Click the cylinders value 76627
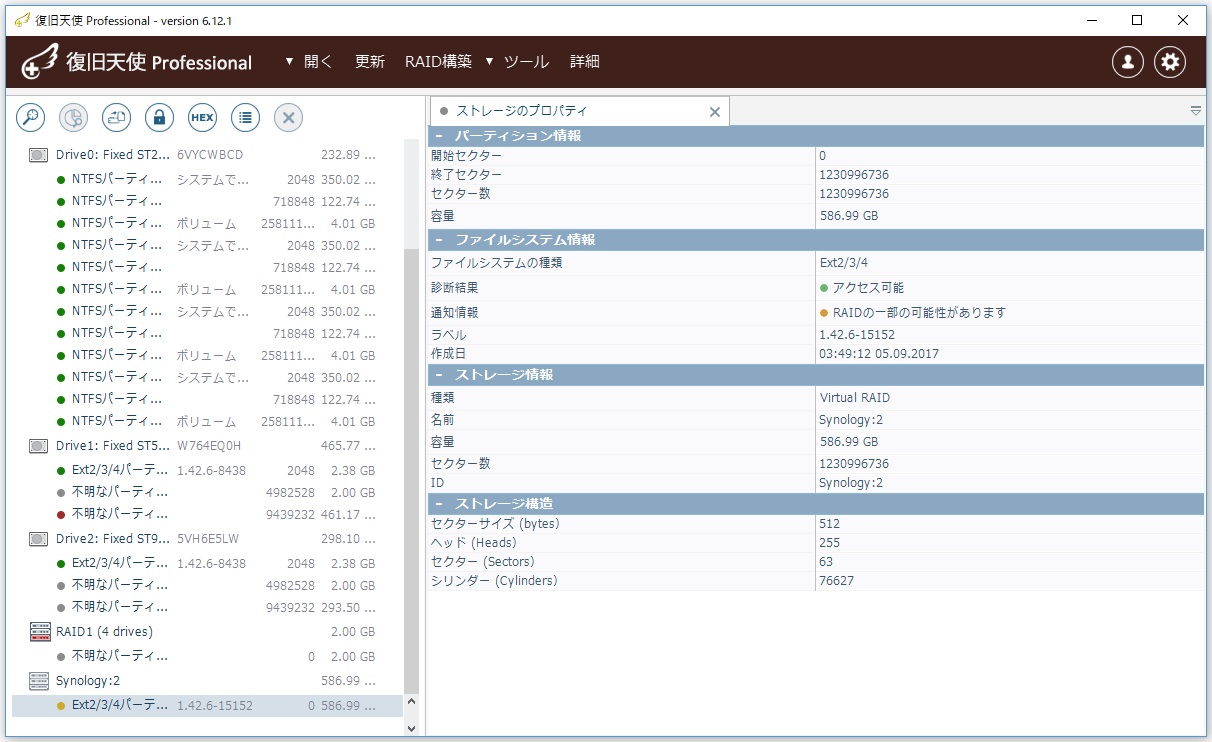Screen dimensions: 1212x742 click(x=836, y=581)
